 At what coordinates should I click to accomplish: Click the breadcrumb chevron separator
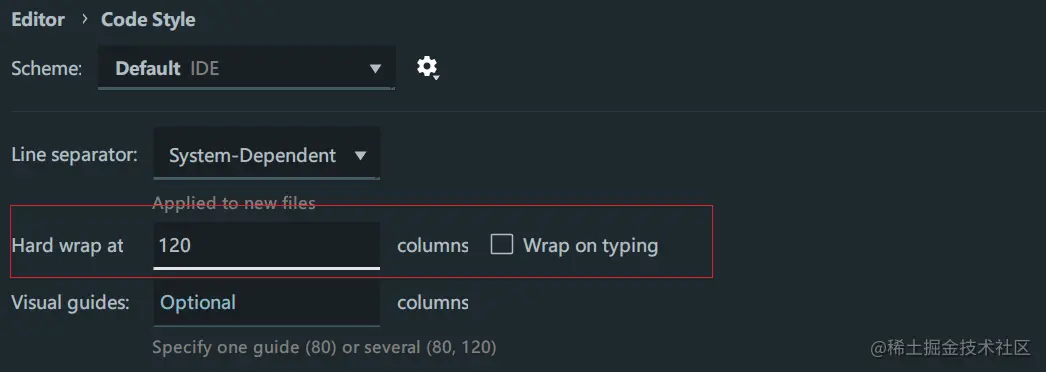click(84, 19)
